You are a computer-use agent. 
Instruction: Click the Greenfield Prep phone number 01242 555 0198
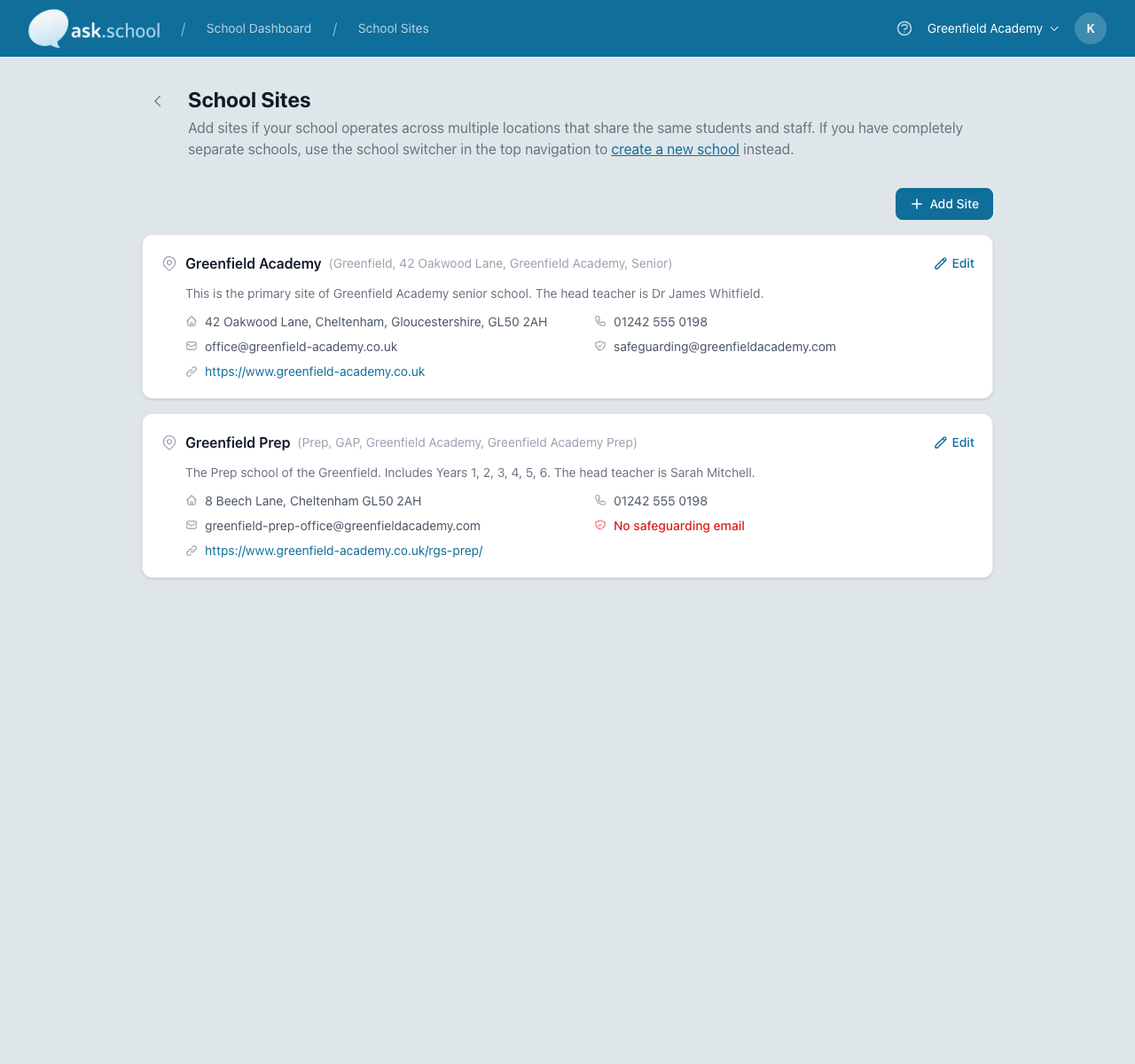(x=661, y=501)
